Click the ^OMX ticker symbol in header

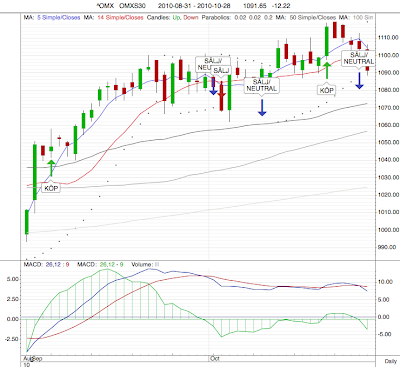(105, 6)
